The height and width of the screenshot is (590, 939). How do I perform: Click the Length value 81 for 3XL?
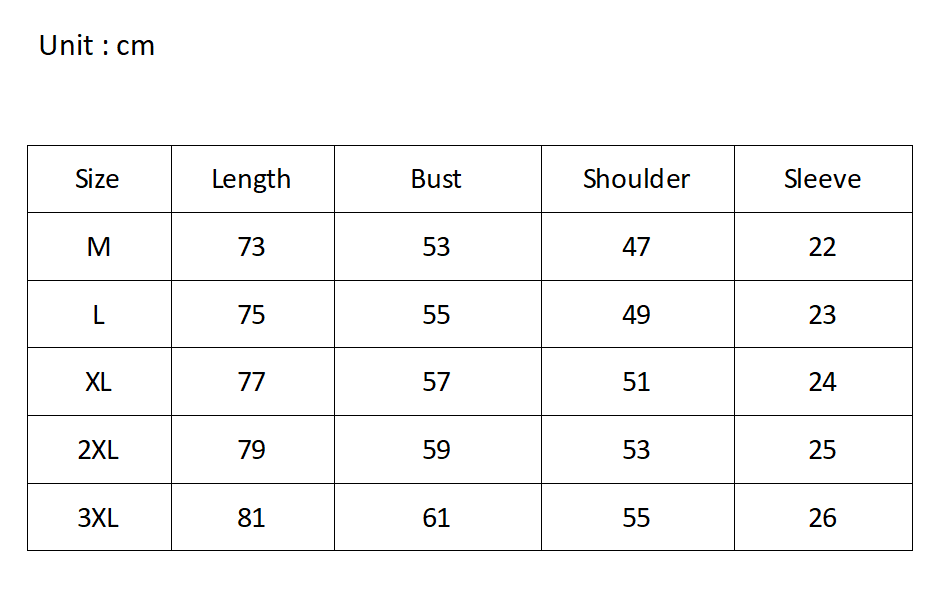[251, 518]
